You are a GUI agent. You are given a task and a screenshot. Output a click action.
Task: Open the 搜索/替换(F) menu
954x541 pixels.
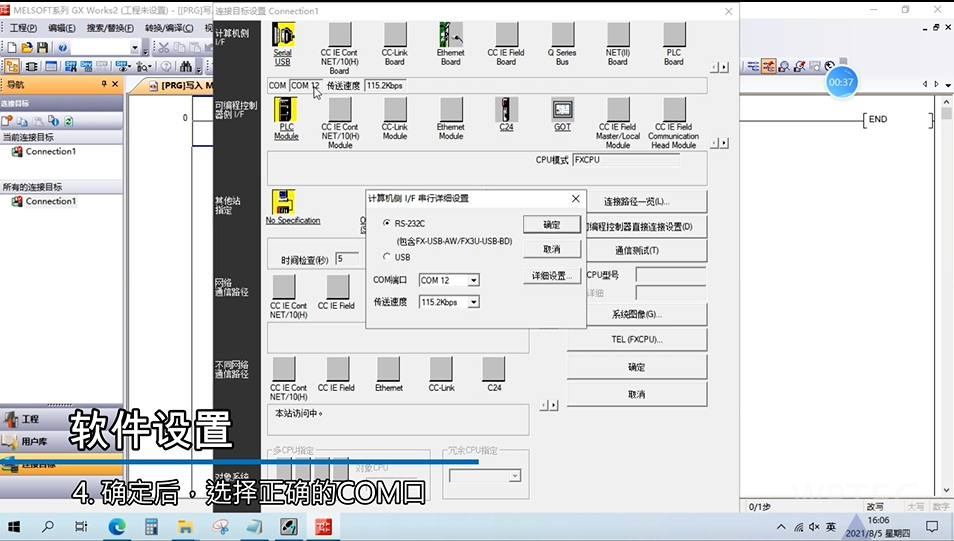110,28
